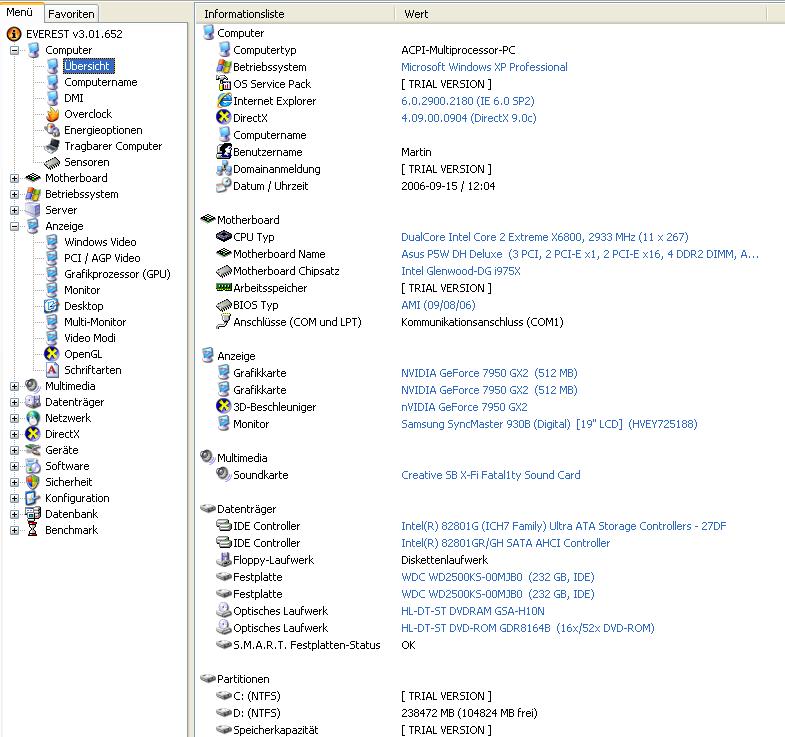The width and height of the screenshot is (785, 737).
Task: Open AMI (09/08/06) BIOS link
Action: (438, 305)
